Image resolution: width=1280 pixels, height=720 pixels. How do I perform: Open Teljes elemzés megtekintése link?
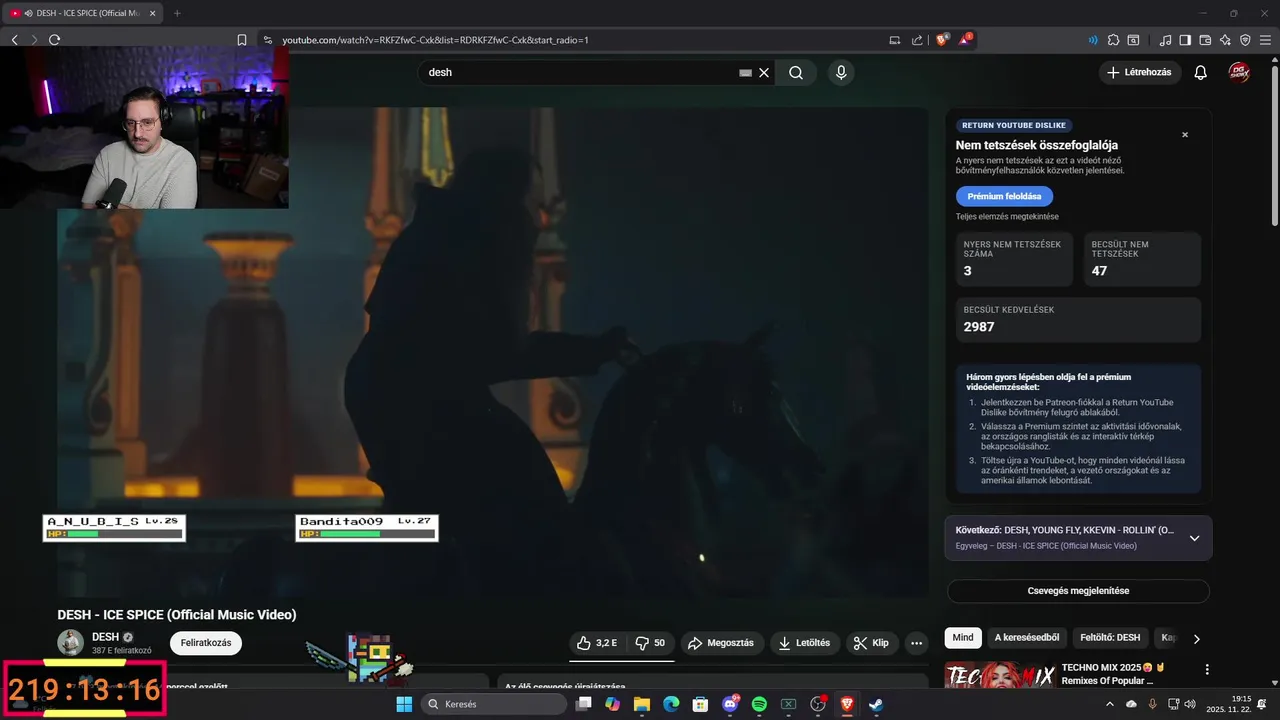tap(1007, 217)
